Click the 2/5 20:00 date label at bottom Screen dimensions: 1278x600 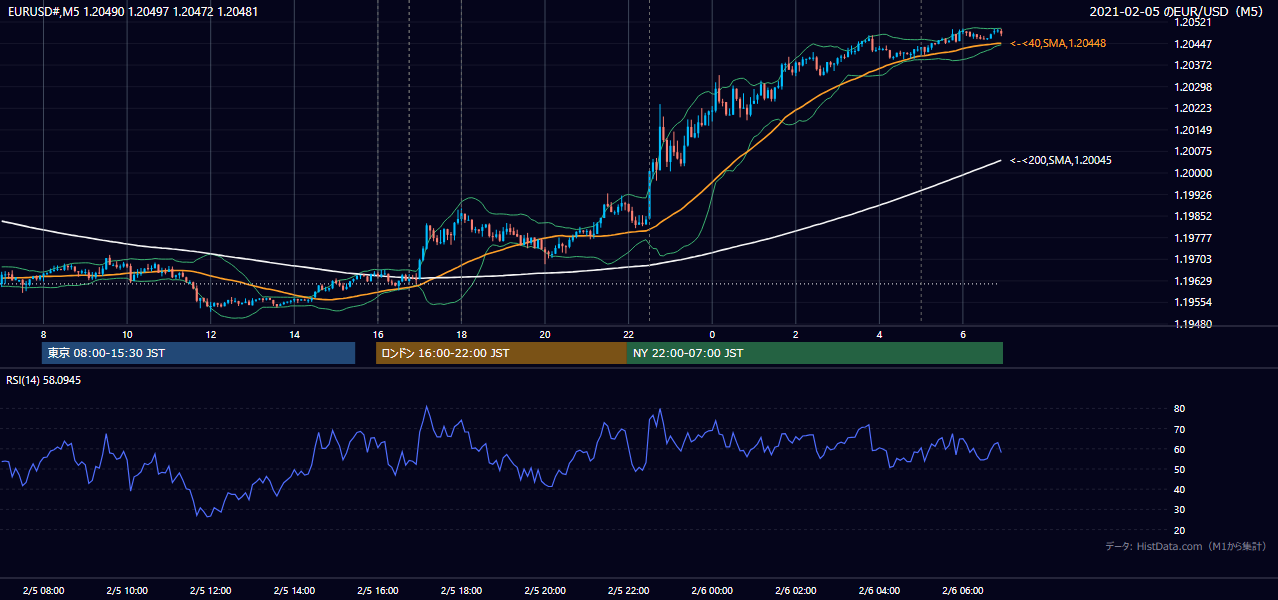[x=545, y=591]
